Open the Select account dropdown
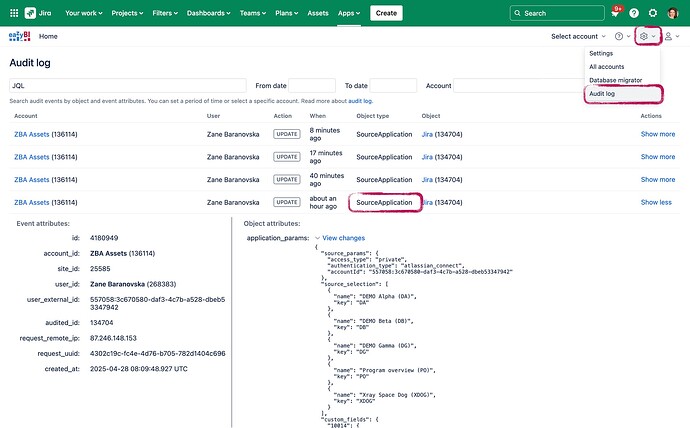The width and height of the screenshot is (690, 428). [578, 36]
